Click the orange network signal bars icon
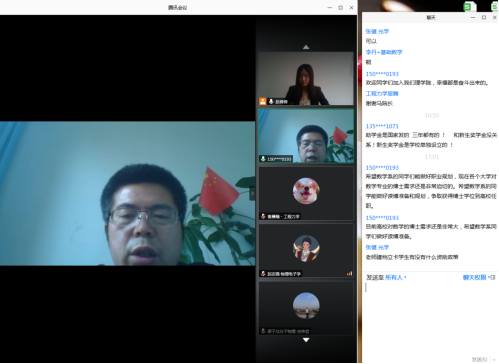Image resolution: width=499 pixels, height=364 pixels. coord(349,274)
